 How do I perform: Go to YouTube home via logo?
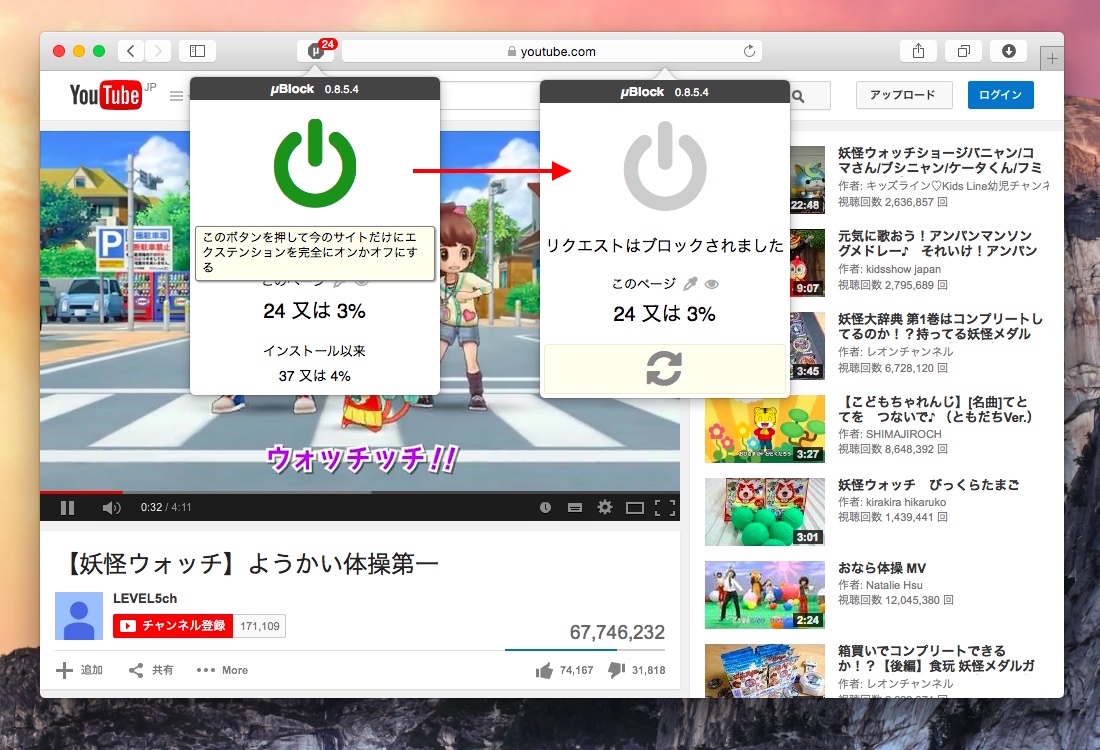coord(106,95)
